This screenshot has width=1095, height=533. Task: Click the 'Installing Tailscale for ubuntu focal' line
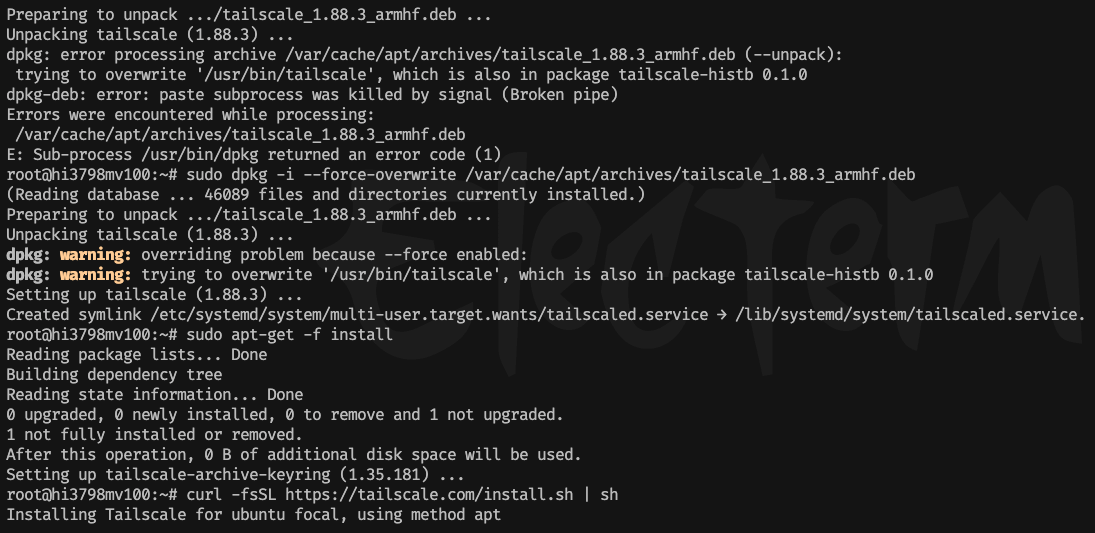(x=253, y=515)
